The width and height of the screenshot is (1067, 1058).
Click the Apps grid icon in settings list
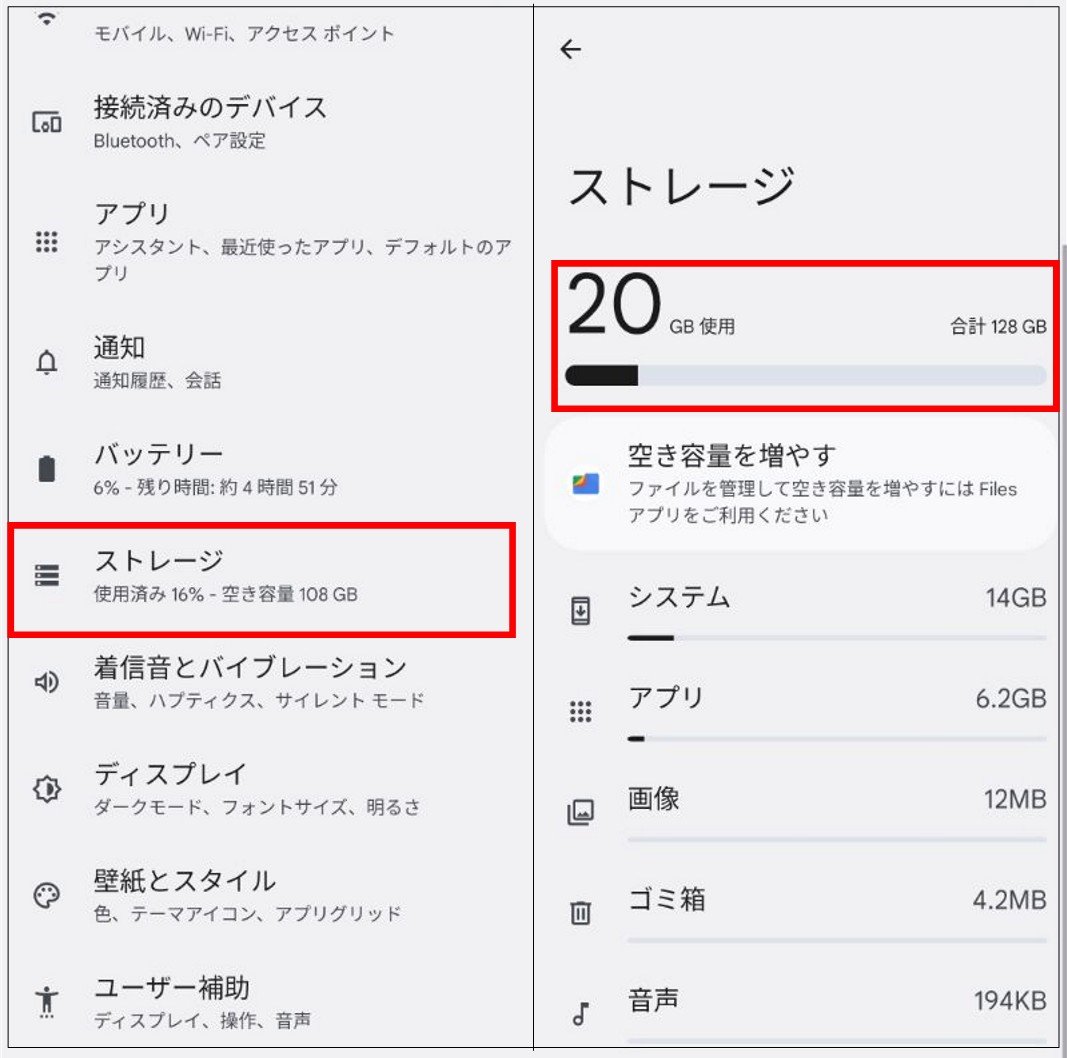click(x=47, y=243)
